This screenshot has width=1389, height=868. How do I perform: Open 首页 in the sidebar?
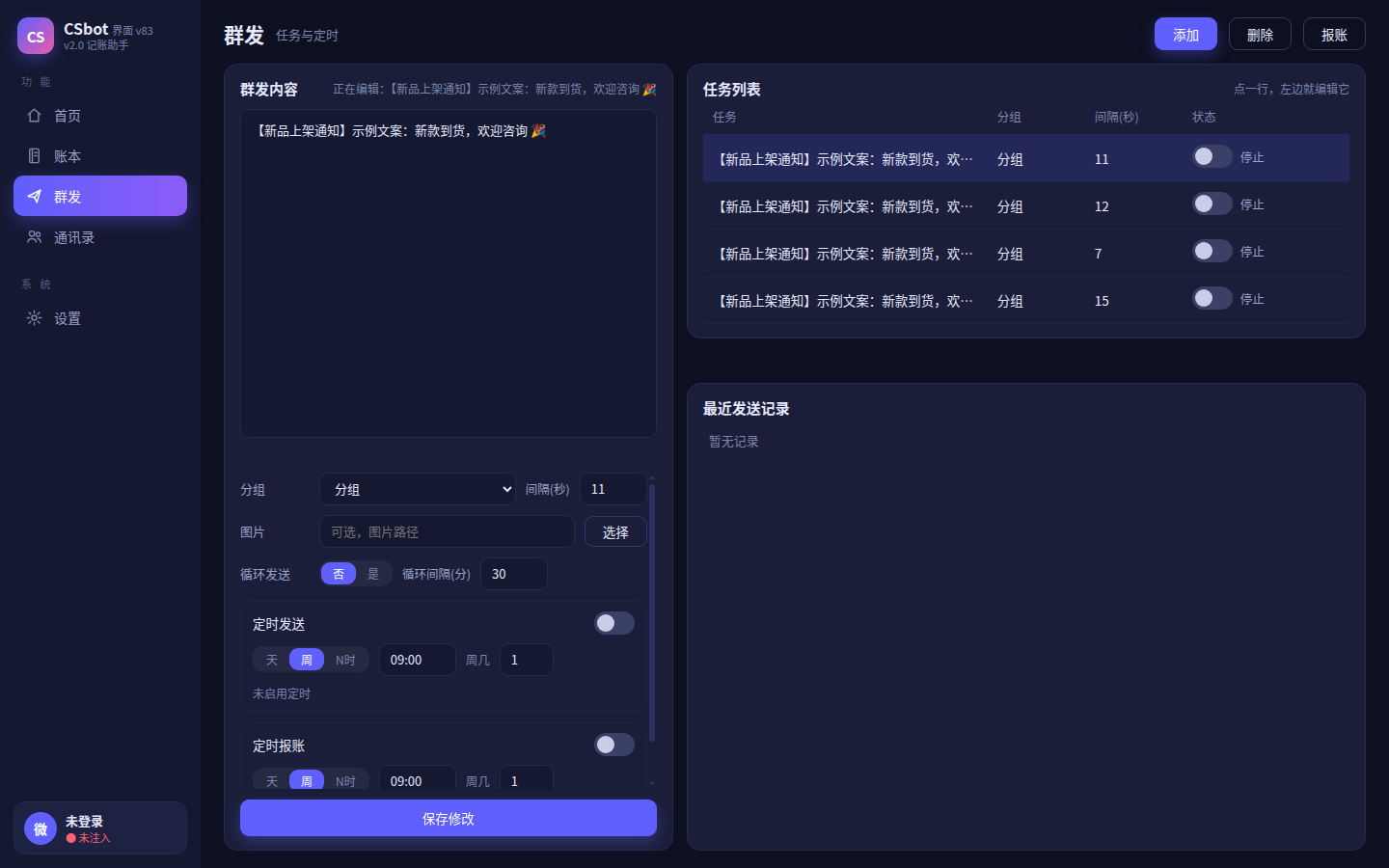[x=100, y=116]
